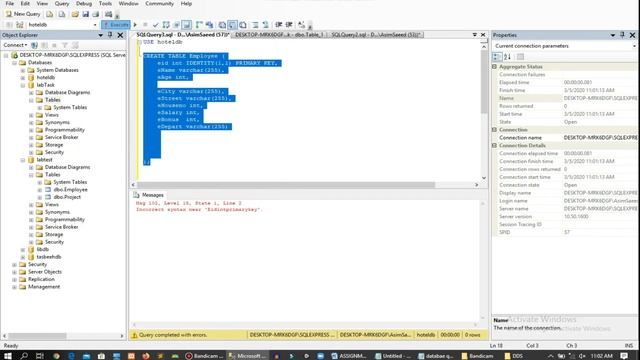
Task: Uncomment the selected lines
Action: [265, 25]
